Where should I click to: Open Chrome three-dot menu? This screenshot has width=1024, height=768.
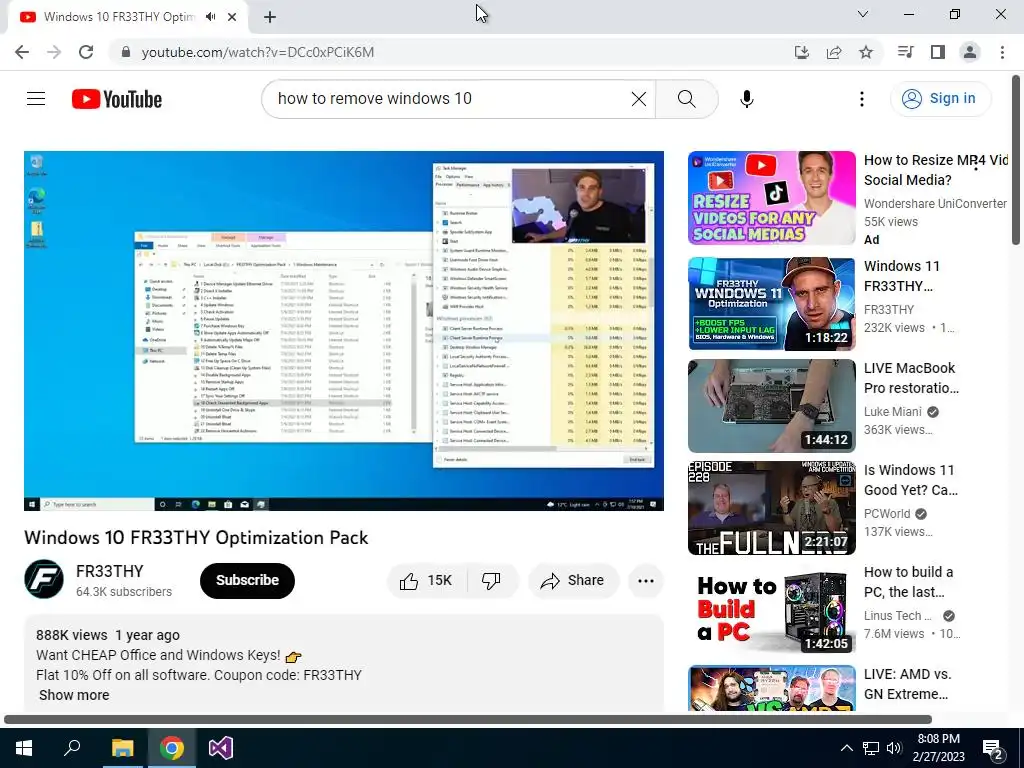(x=1002, y=52)
